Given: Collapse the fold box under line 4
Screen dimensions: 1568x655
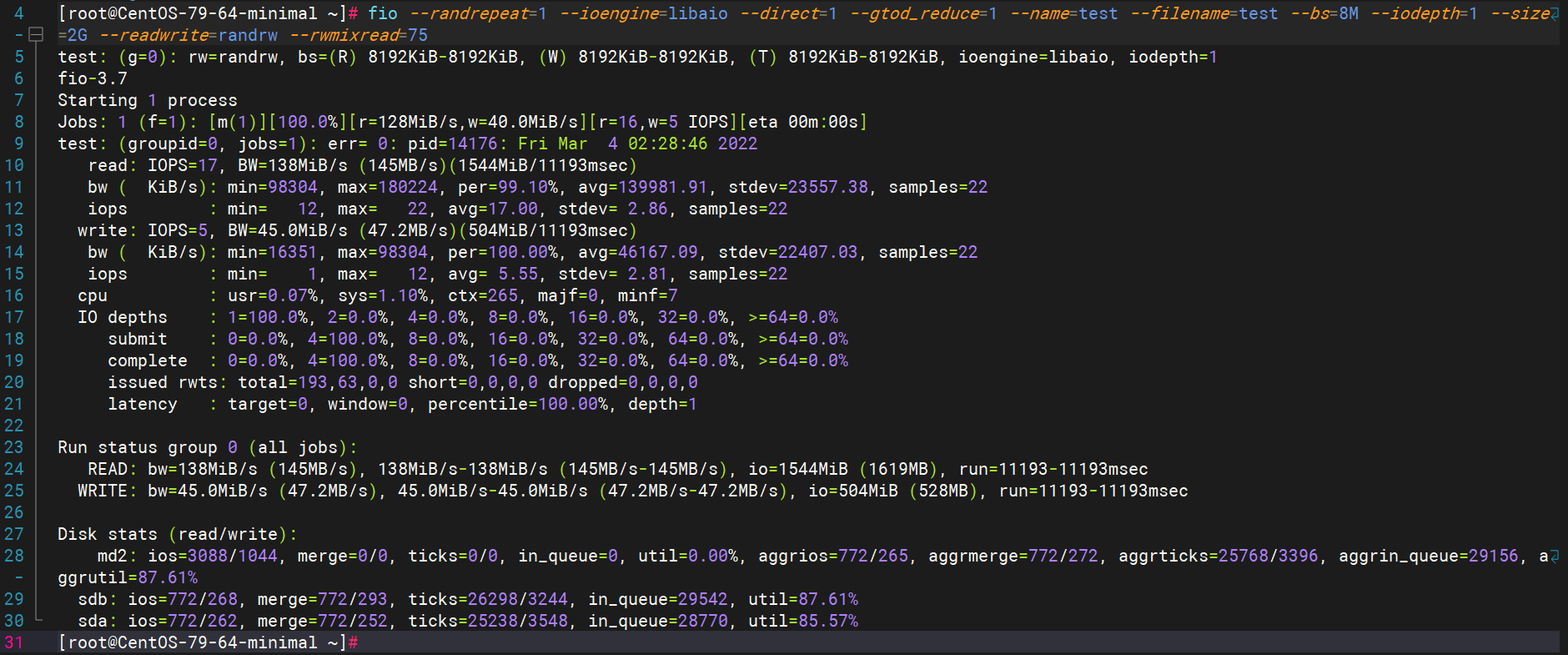Looking at the screenshot, I should (x=36, y=35).
